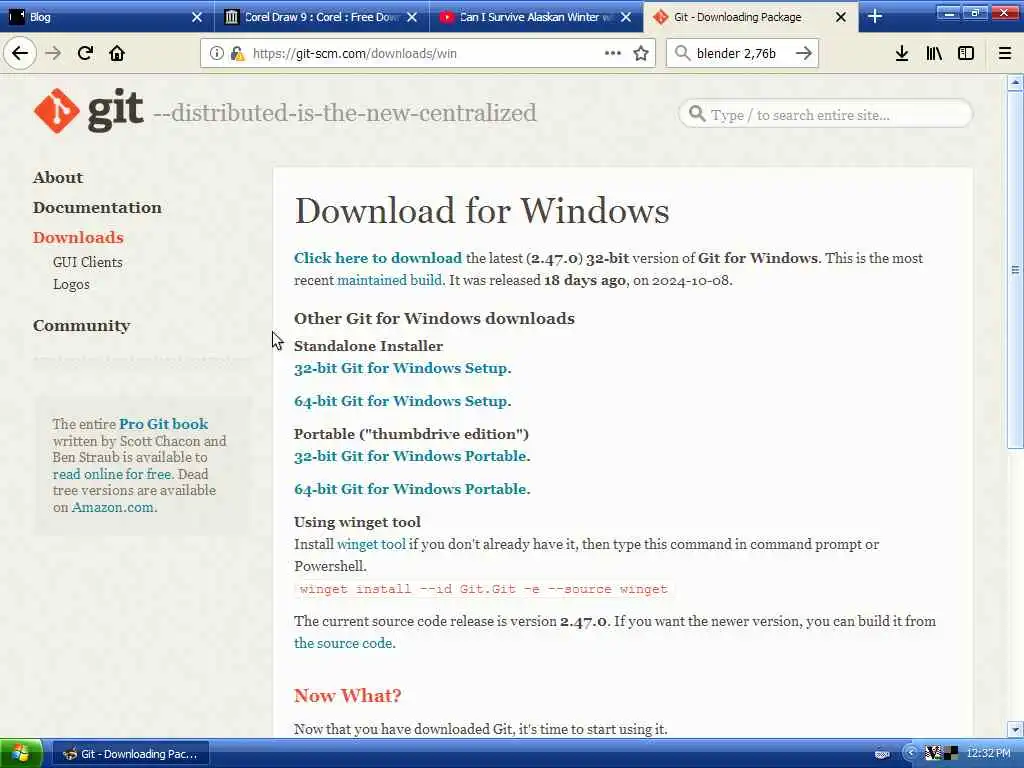Reload the current page

(x=85, y=53)
